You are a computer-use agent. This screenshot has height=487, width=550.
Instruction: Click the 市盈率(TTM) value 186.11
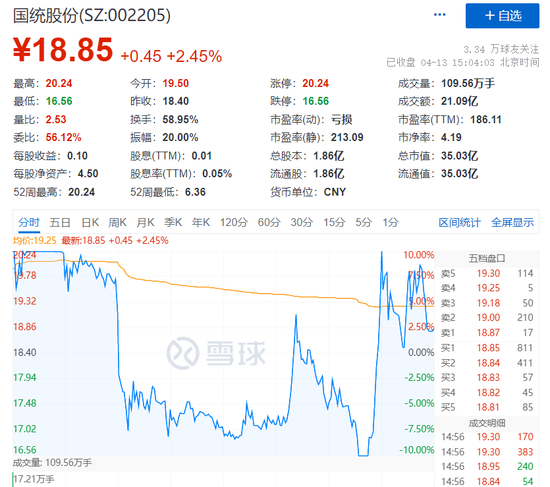tap(486, 120)
